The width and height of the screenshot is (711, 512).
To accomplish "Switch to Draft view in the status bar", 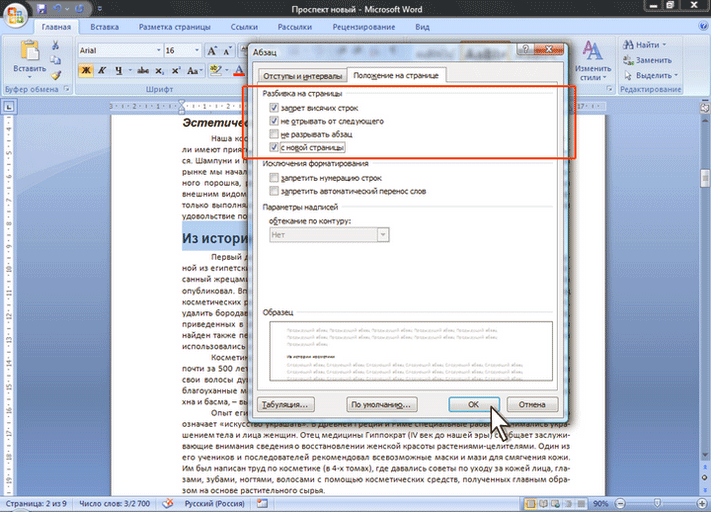I will coord(581,503).
